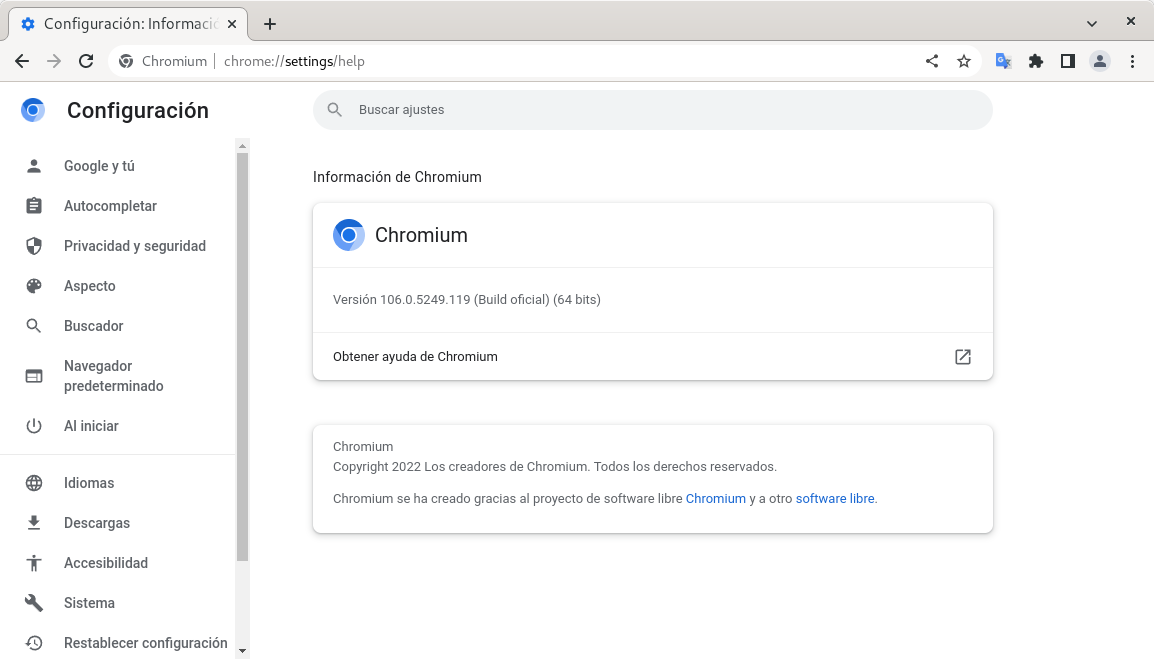This screenshot has height=659, width=1154.
Task: Expand the tab search chevron
Action: coord(1092,23)
